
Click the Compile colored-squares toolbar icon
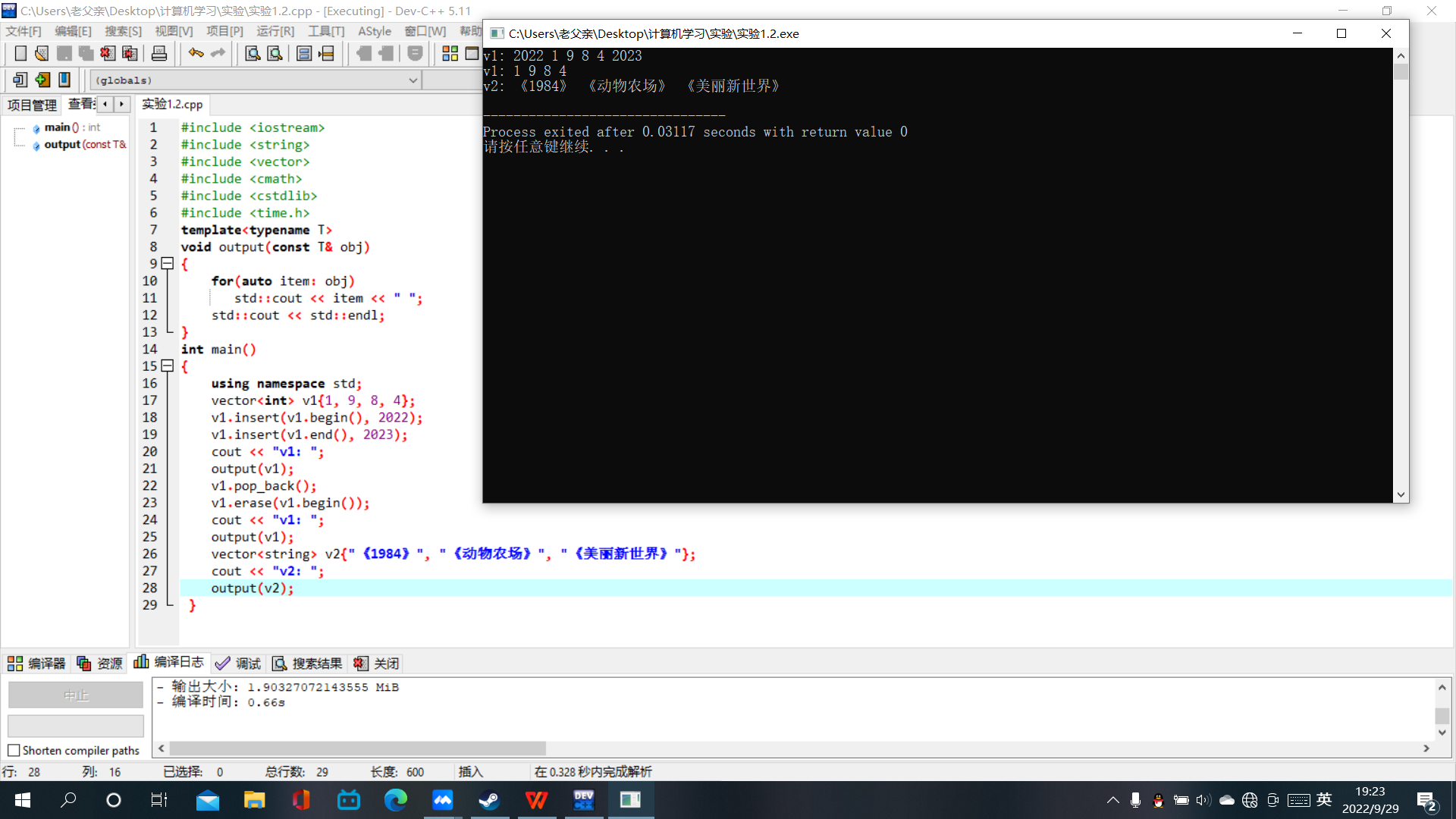[450, 53]
